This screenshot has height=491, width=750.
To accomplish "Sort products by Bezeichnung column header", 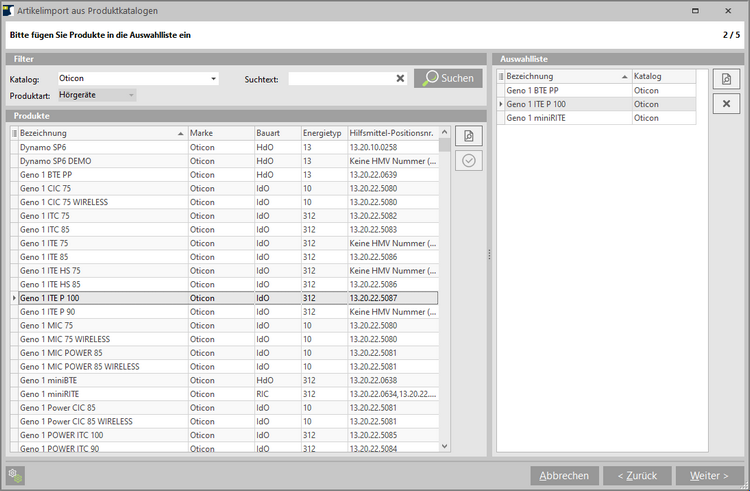I will [102, 133].
